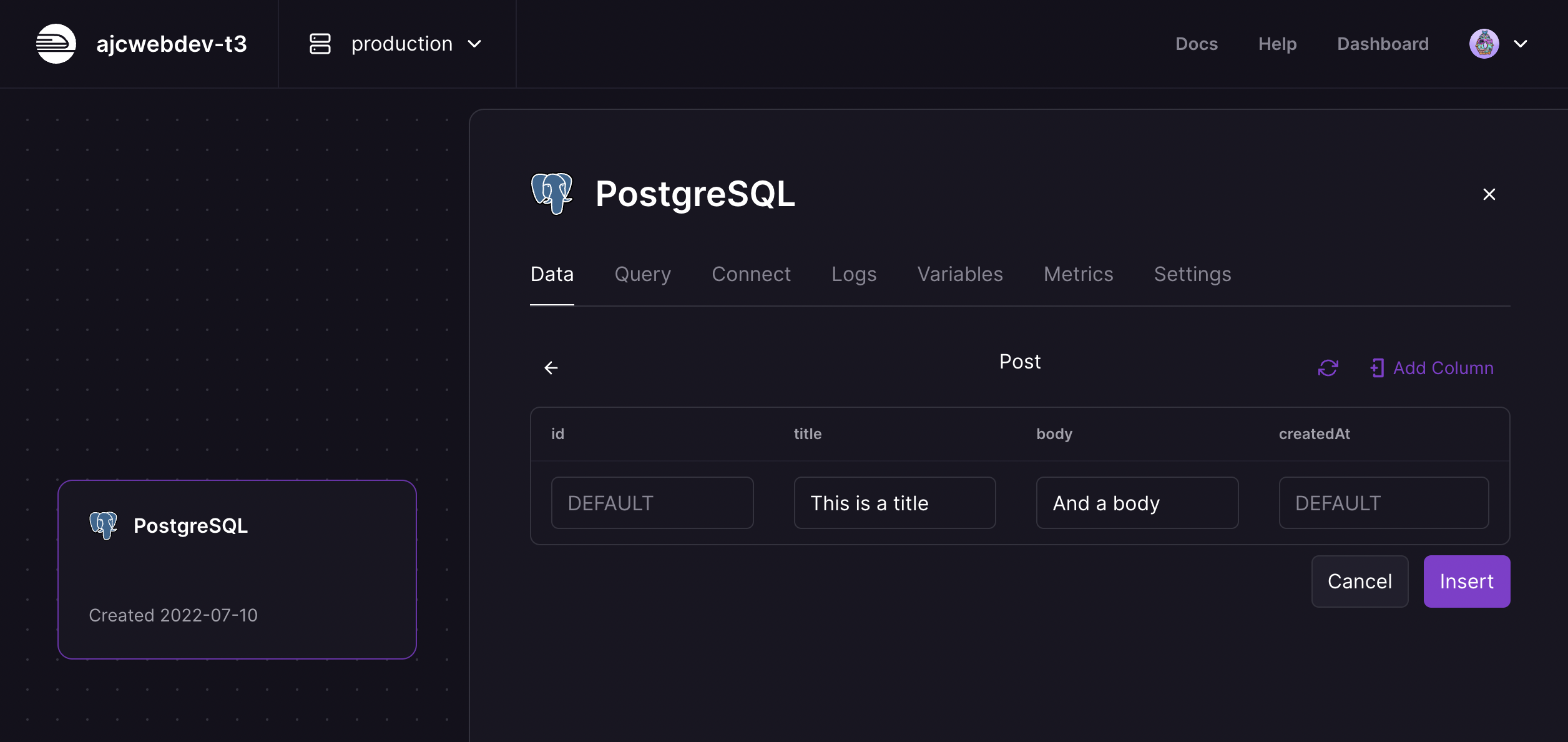Click the createdAt column header
1568x742 pixels.
click(x=1314, y=434)
